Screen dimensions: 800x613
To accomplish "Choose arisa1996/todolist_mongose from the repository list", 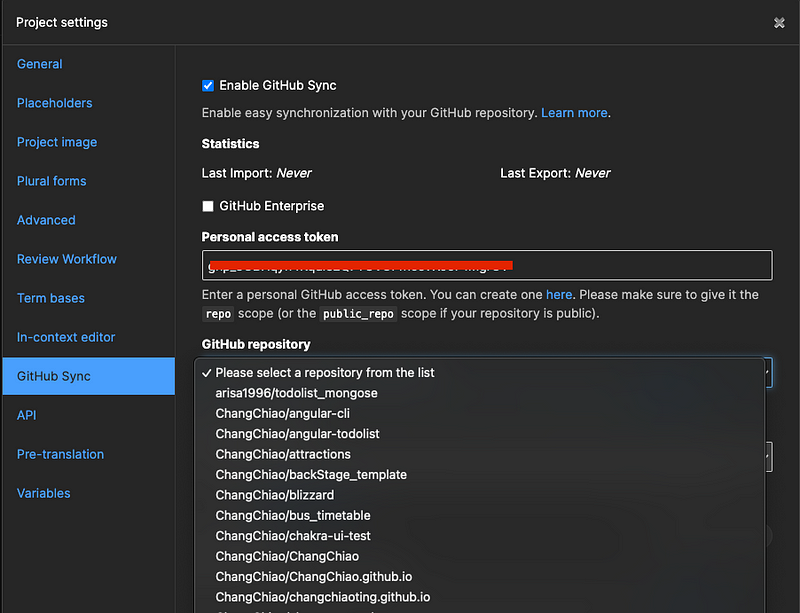I will [x=296, y=393].
